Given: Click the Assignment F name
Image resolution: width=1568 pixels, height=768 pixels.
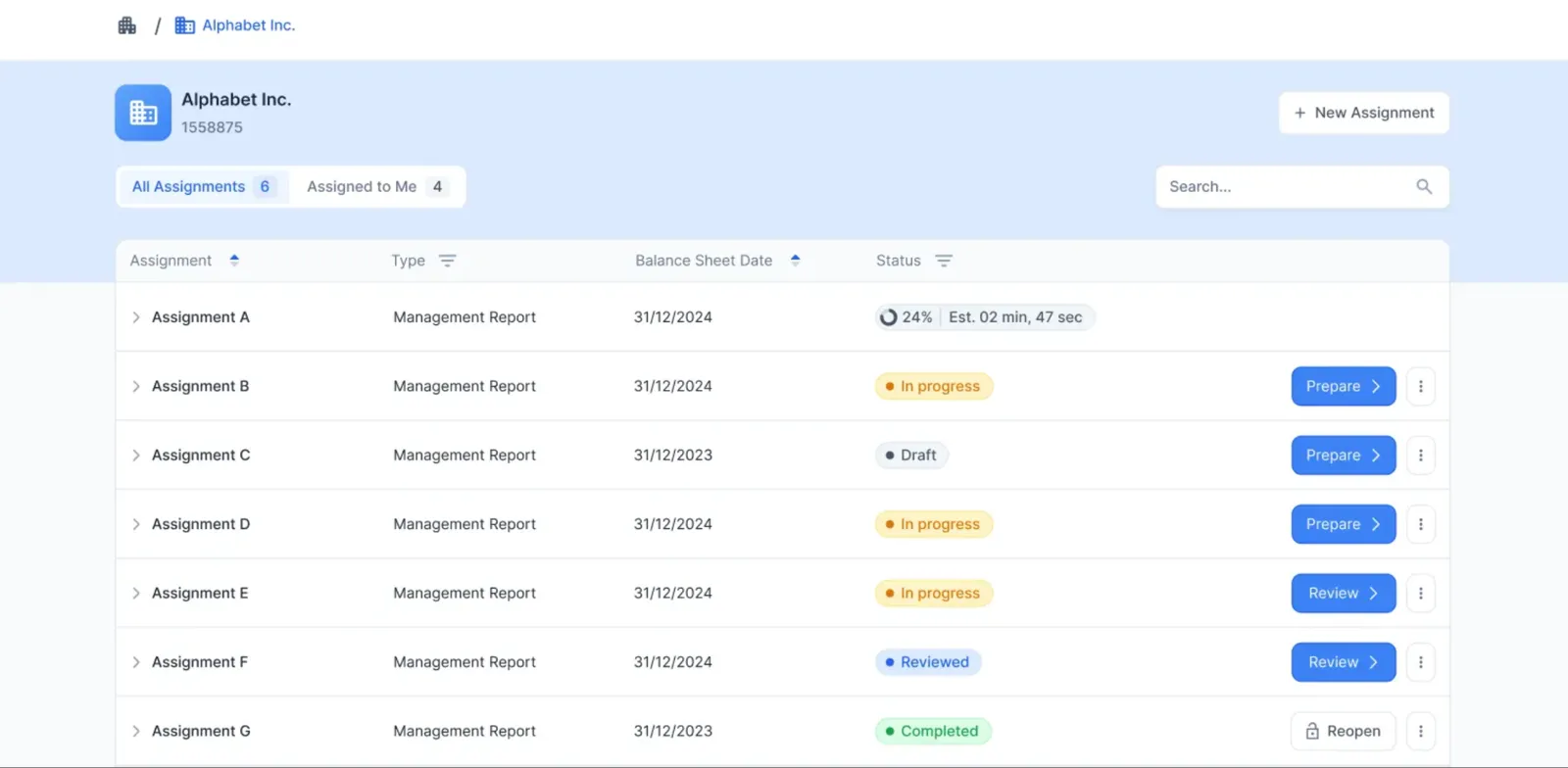Looking at the screenshot, I should pyautogui.click(x=200, y=662).
